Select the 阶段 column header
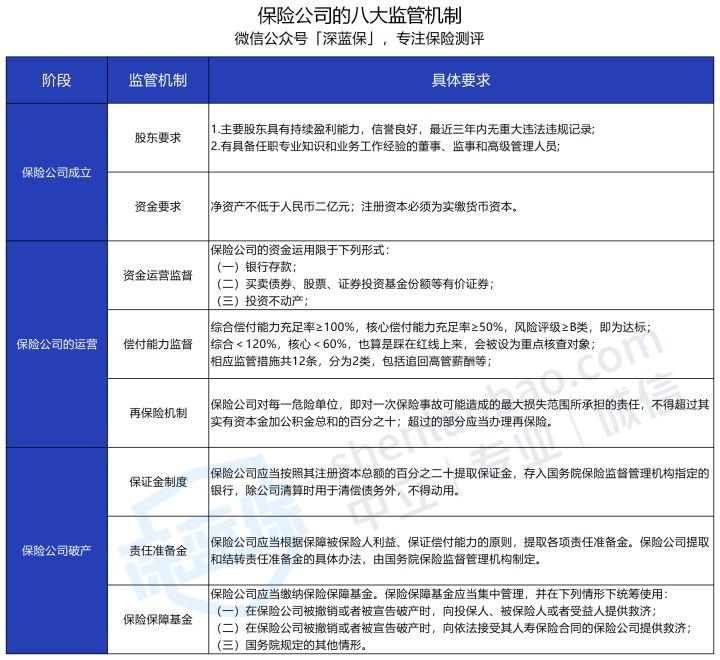720x660 pixels. coord(57,80)
